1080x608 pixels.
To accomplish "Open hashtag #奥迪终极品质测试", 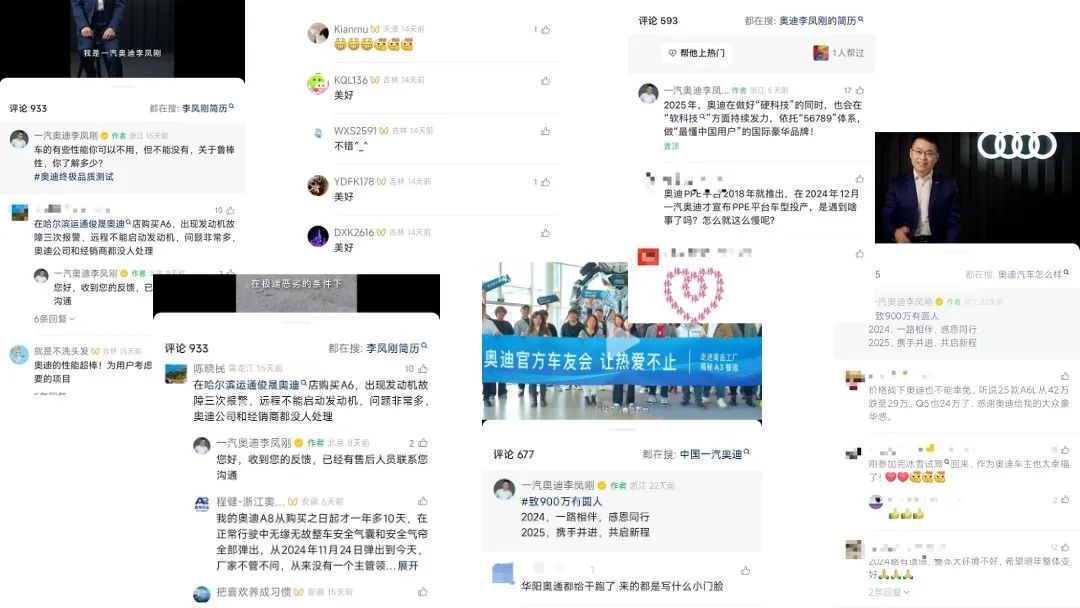I will coord(74,177).
